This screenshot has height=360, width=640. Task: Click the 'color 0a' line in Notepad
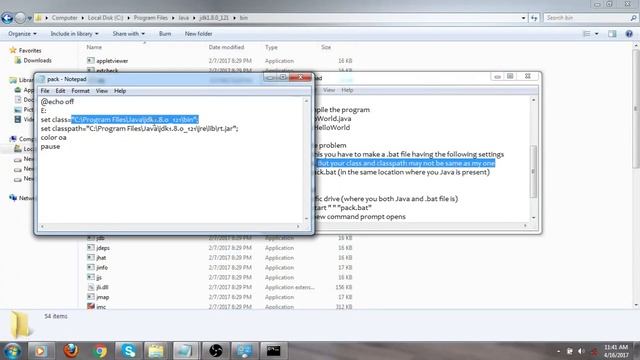point(53,138)
